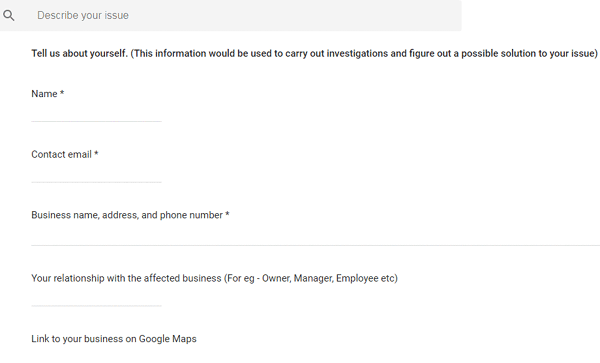Click the 'Contact email *' label
The height and width of the screenshot is (363, 600).
[x=65, y=154]
